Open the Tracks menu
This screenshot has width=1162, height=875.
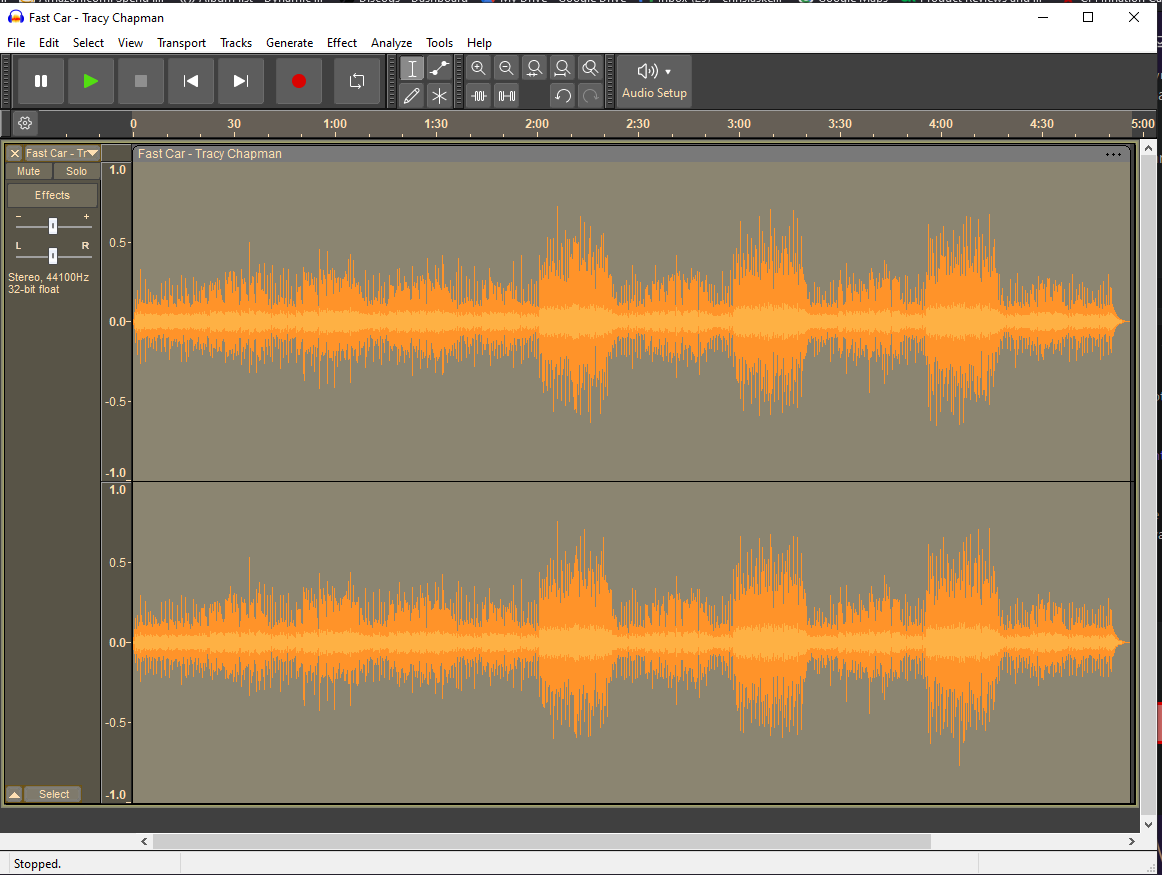236,43
